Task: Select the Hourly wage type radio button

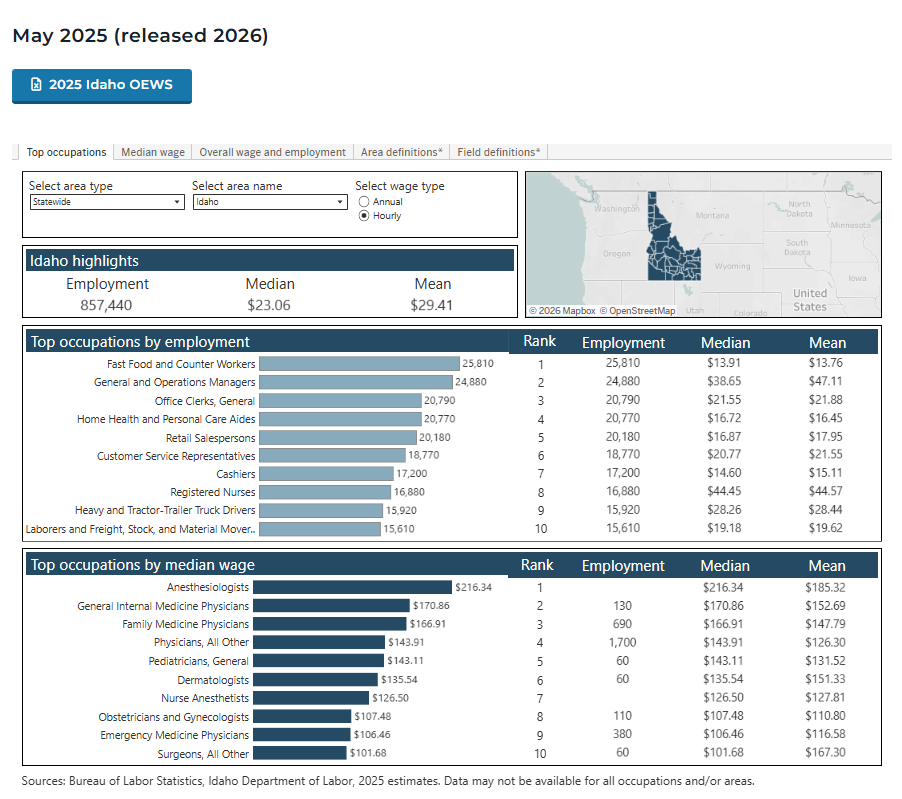Action: coord(364,216)
